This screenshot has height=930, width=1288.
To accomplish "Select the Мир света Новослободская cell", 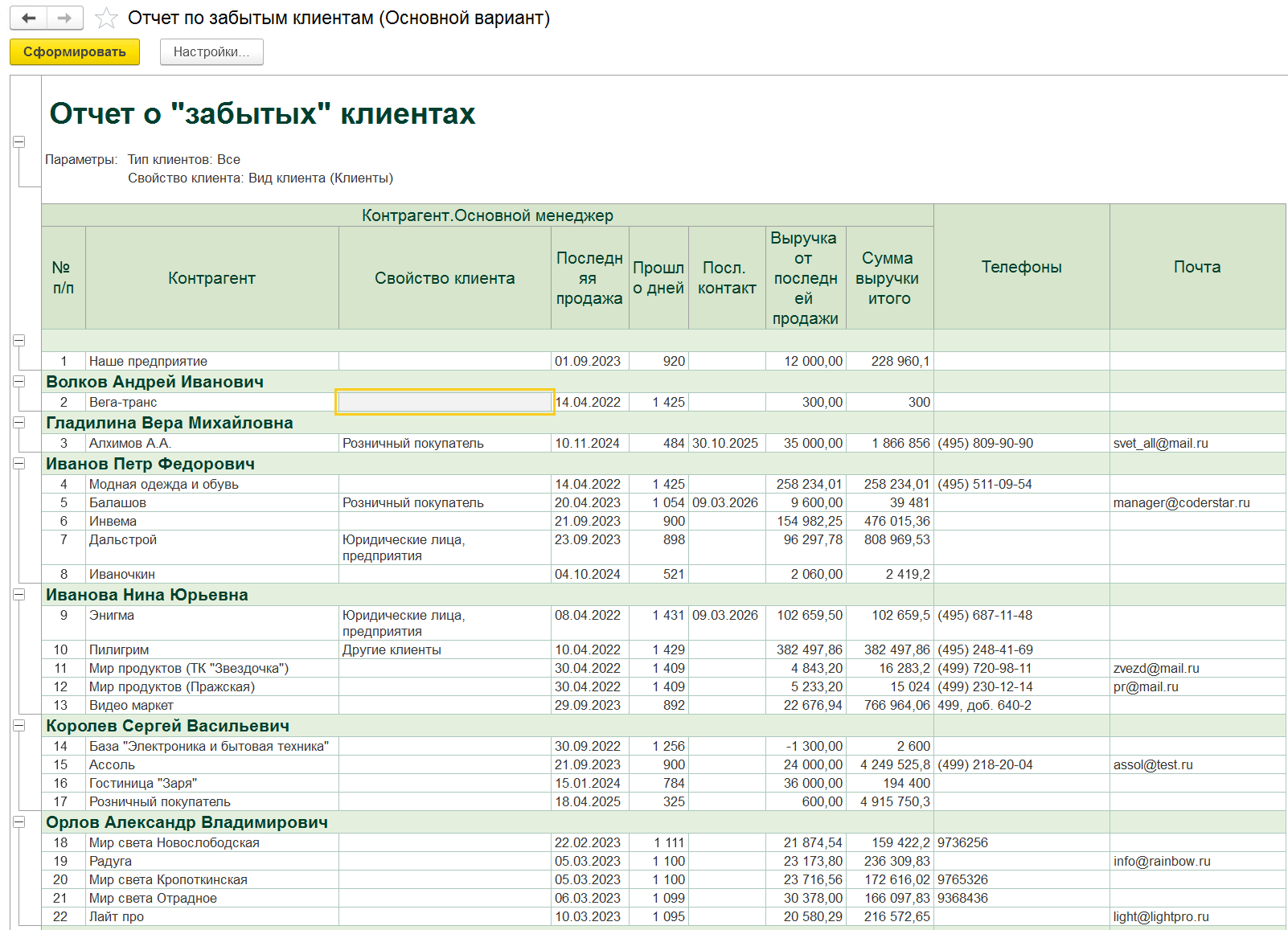I will 211,842.
